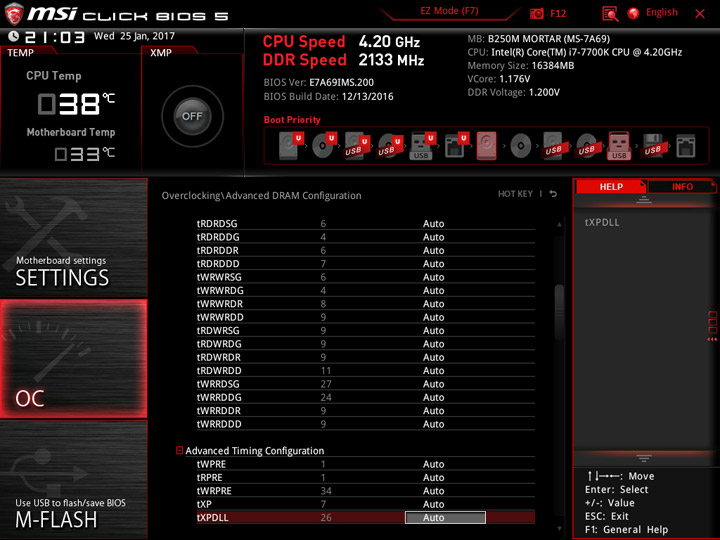Select the tRDWRDR timing row
Screen dimensions: 720x540
[366, 357]
